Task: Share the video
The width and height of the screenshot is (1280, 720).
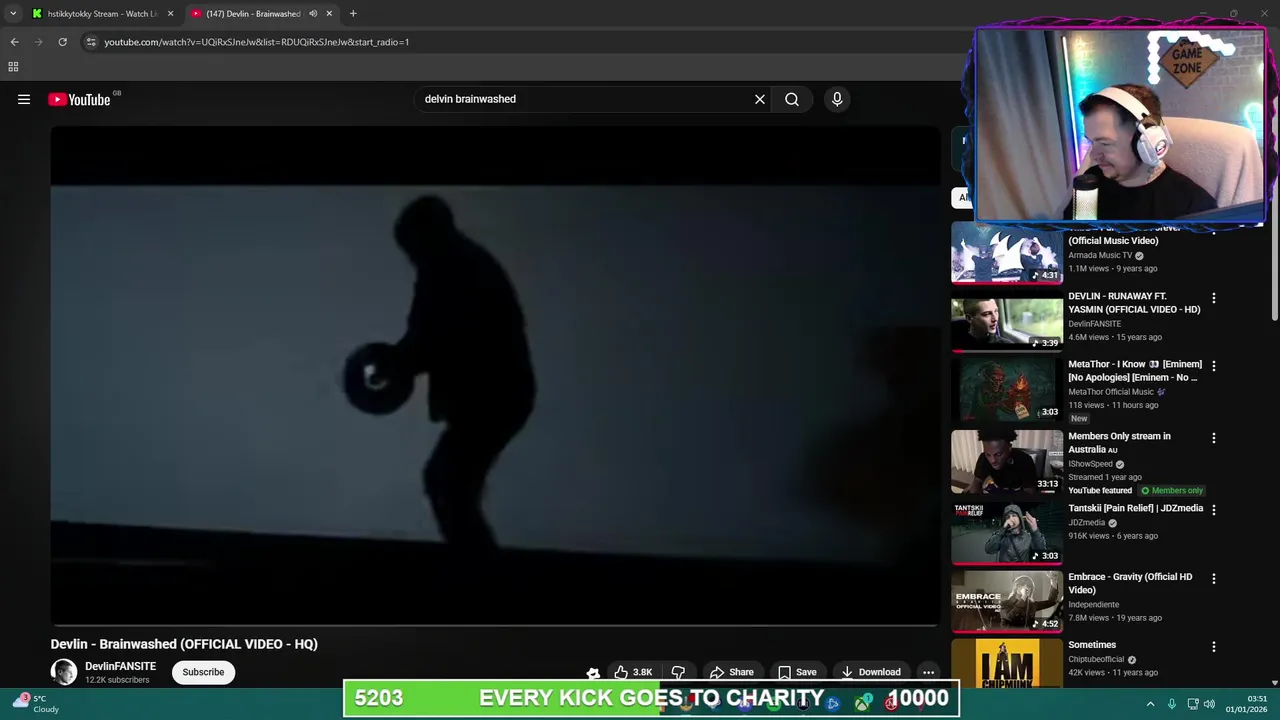Action: pyautogui.click(x=731, y=672)
